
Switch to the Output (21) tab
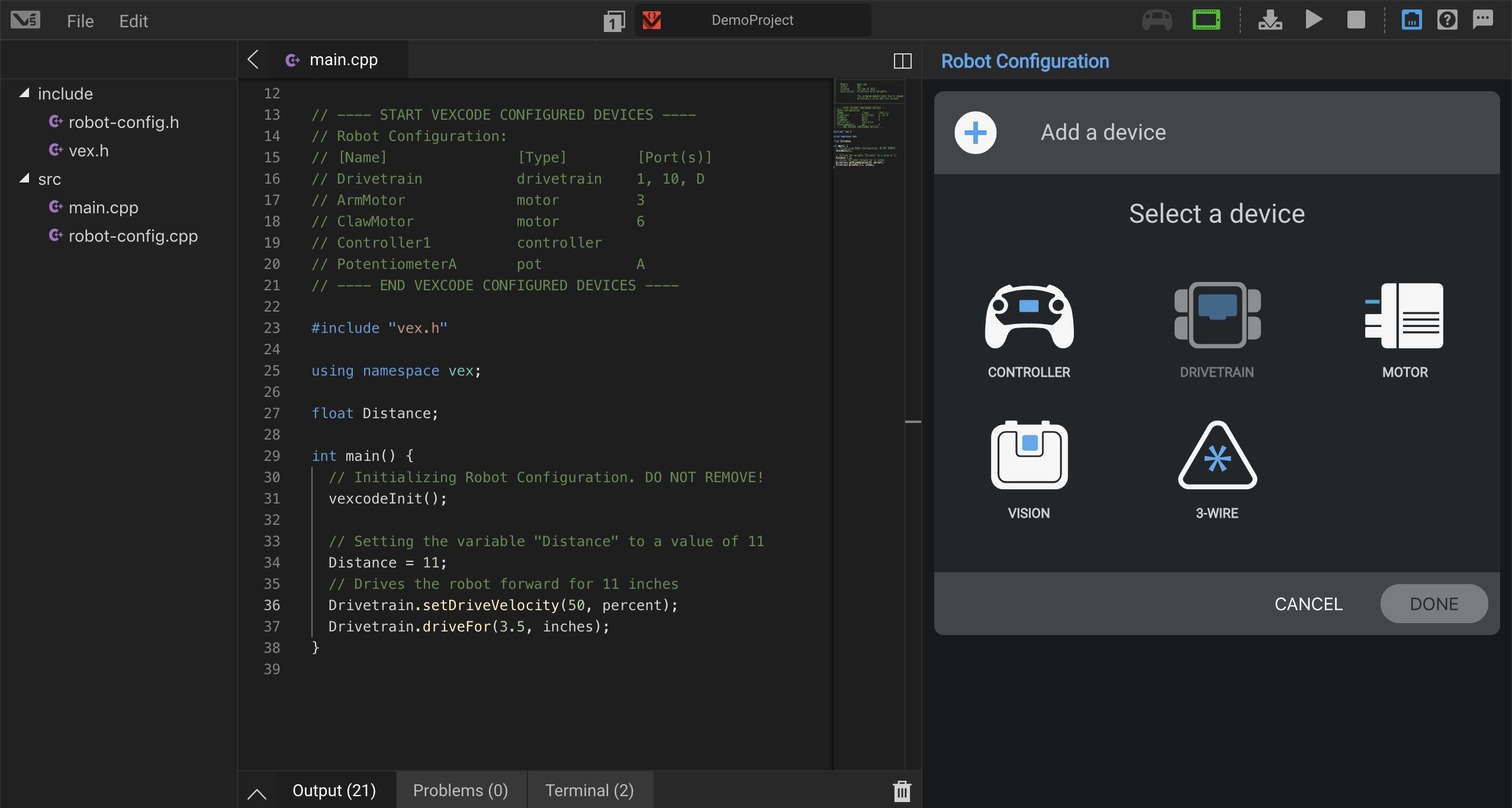point(334,790)
